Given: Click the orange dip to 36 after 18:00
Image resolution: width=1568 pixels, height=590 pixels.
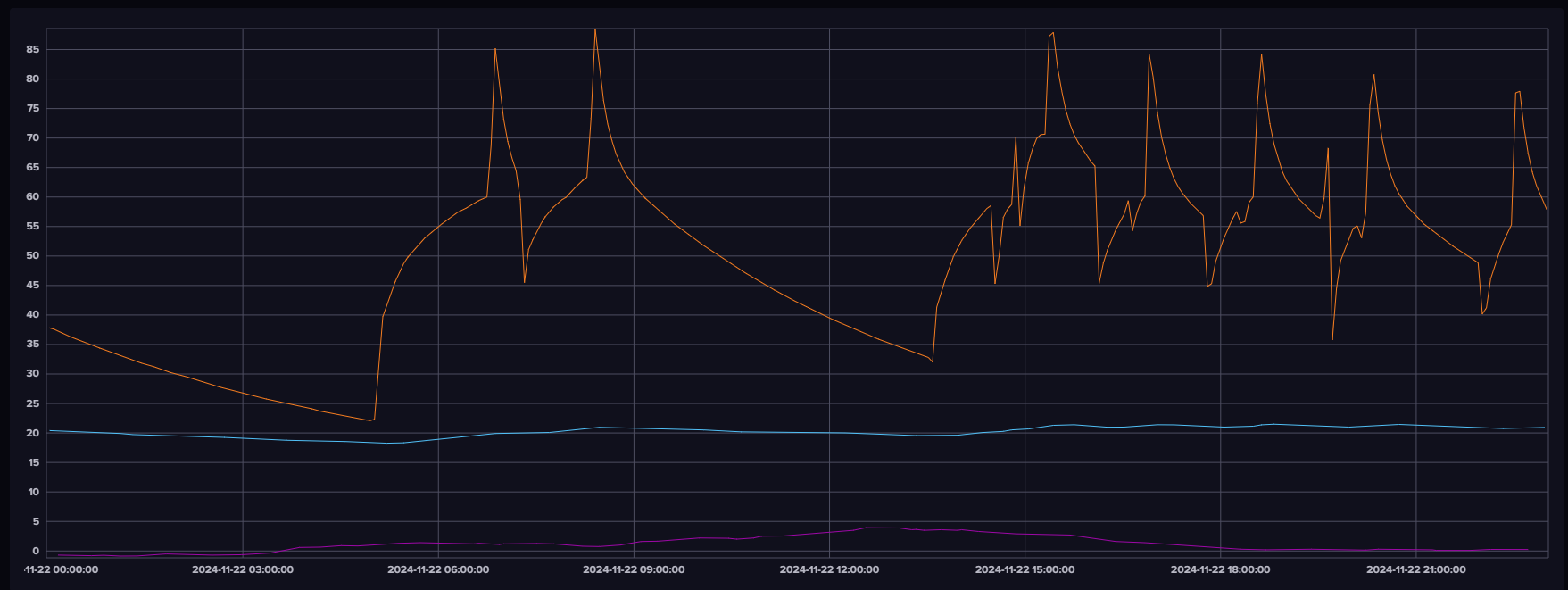Looking at the screenshot, I should click(1332, 339).
